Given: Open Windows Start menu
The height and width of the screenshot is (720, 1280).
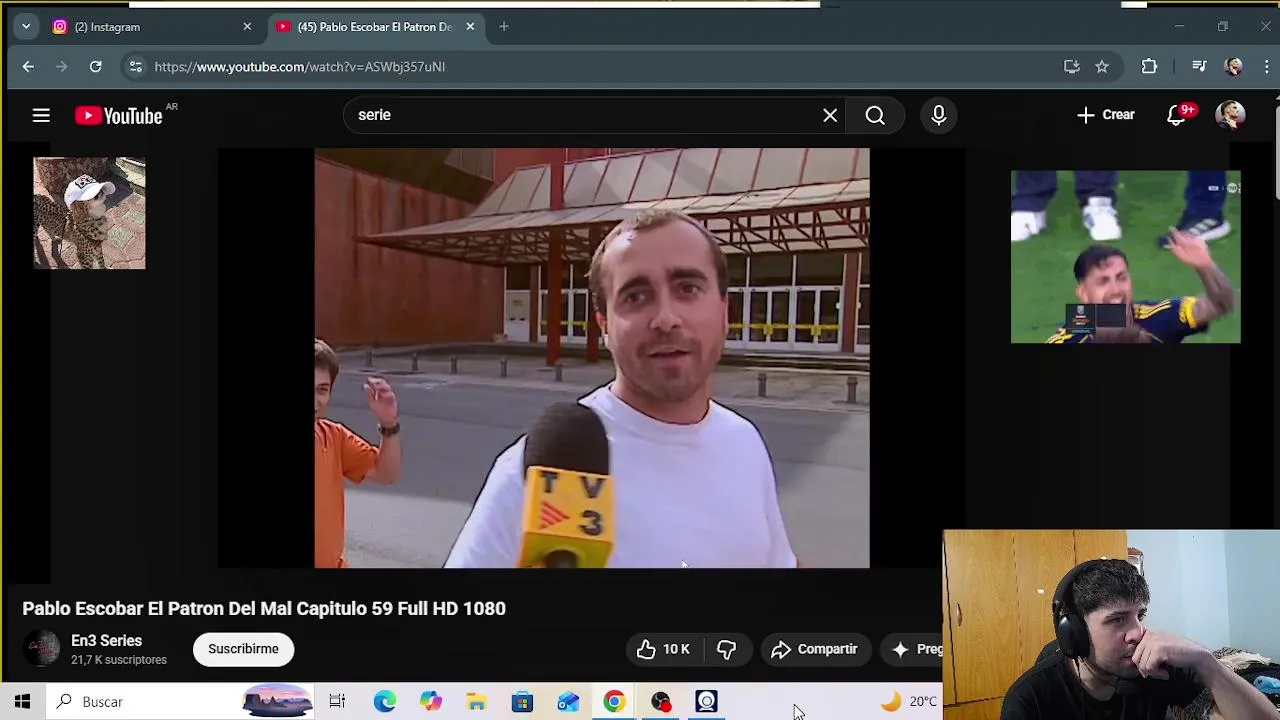Looking at the screenshot, I should [22, 702].
